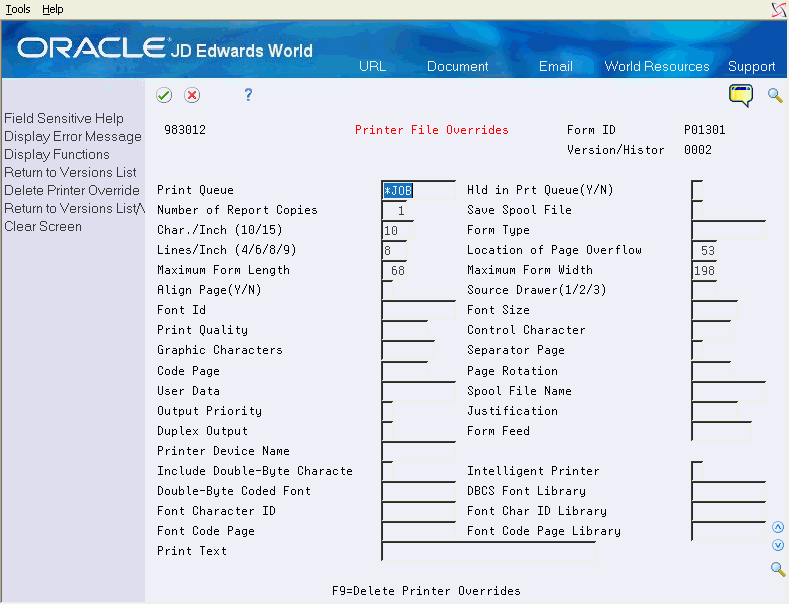Click the Char./Inch input field
The width and height of the screenshot is (789, 604).
point(398,231)
